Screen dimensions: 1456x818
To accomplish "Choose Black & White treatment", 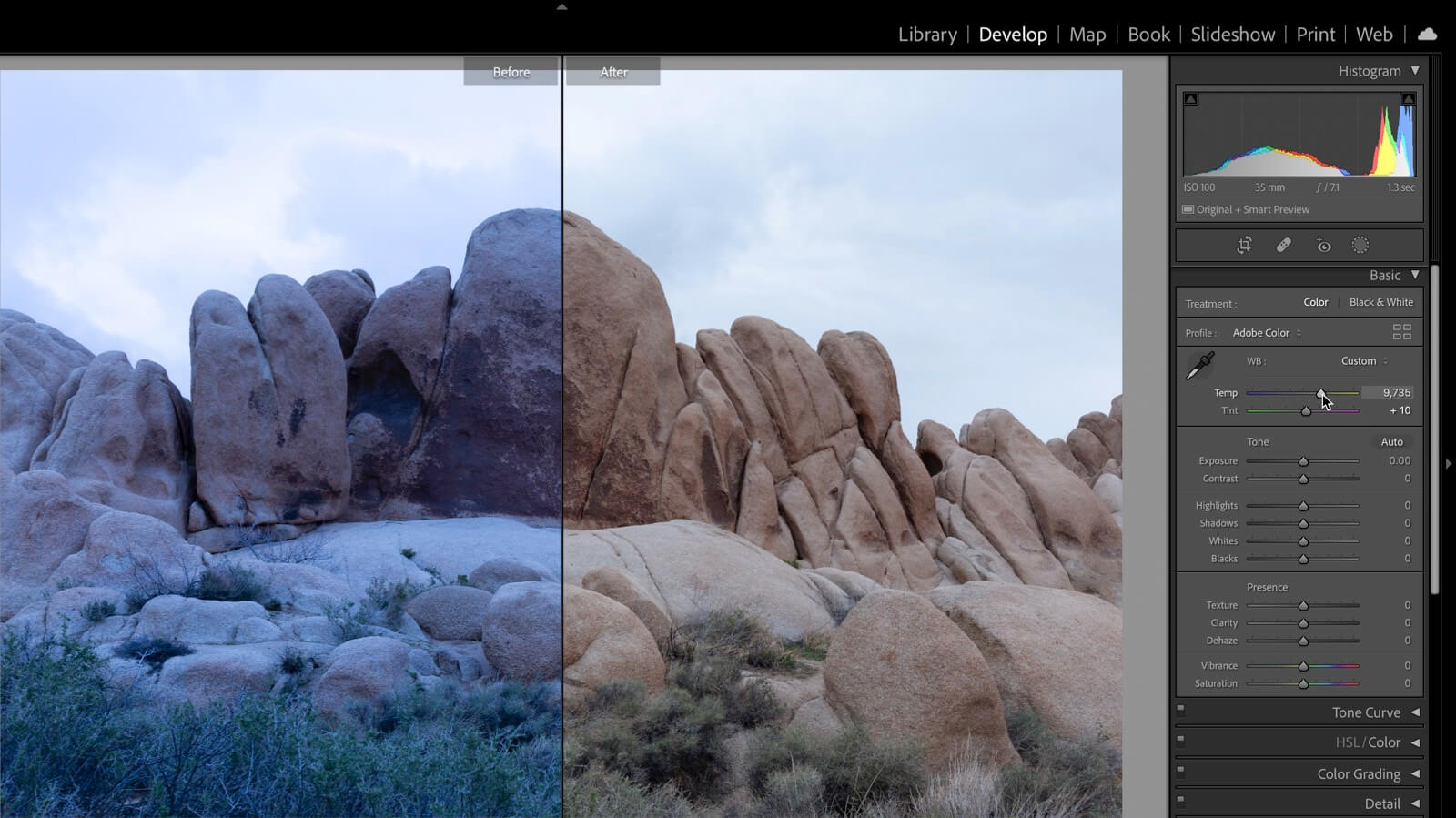I will (x=1380, y=303).
